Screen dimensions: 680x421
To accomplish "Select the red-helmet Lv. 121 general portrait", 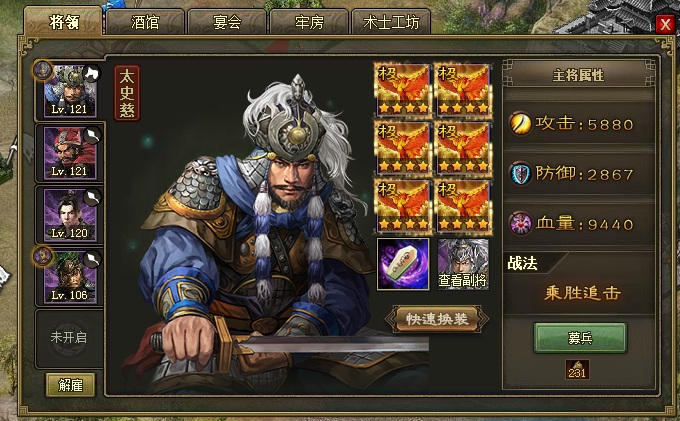I will click(70, 153).
